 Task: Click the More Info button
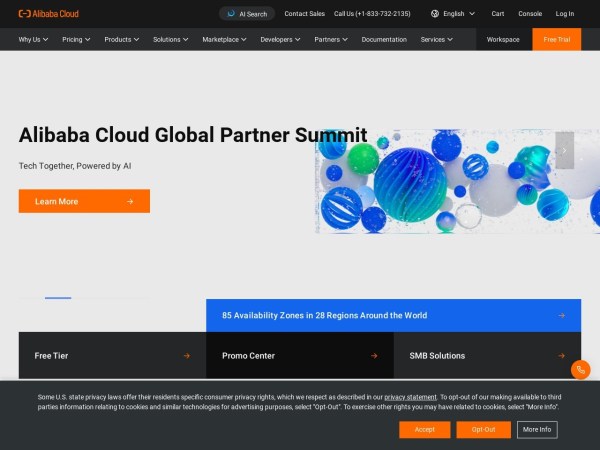[x=537, y=429]
